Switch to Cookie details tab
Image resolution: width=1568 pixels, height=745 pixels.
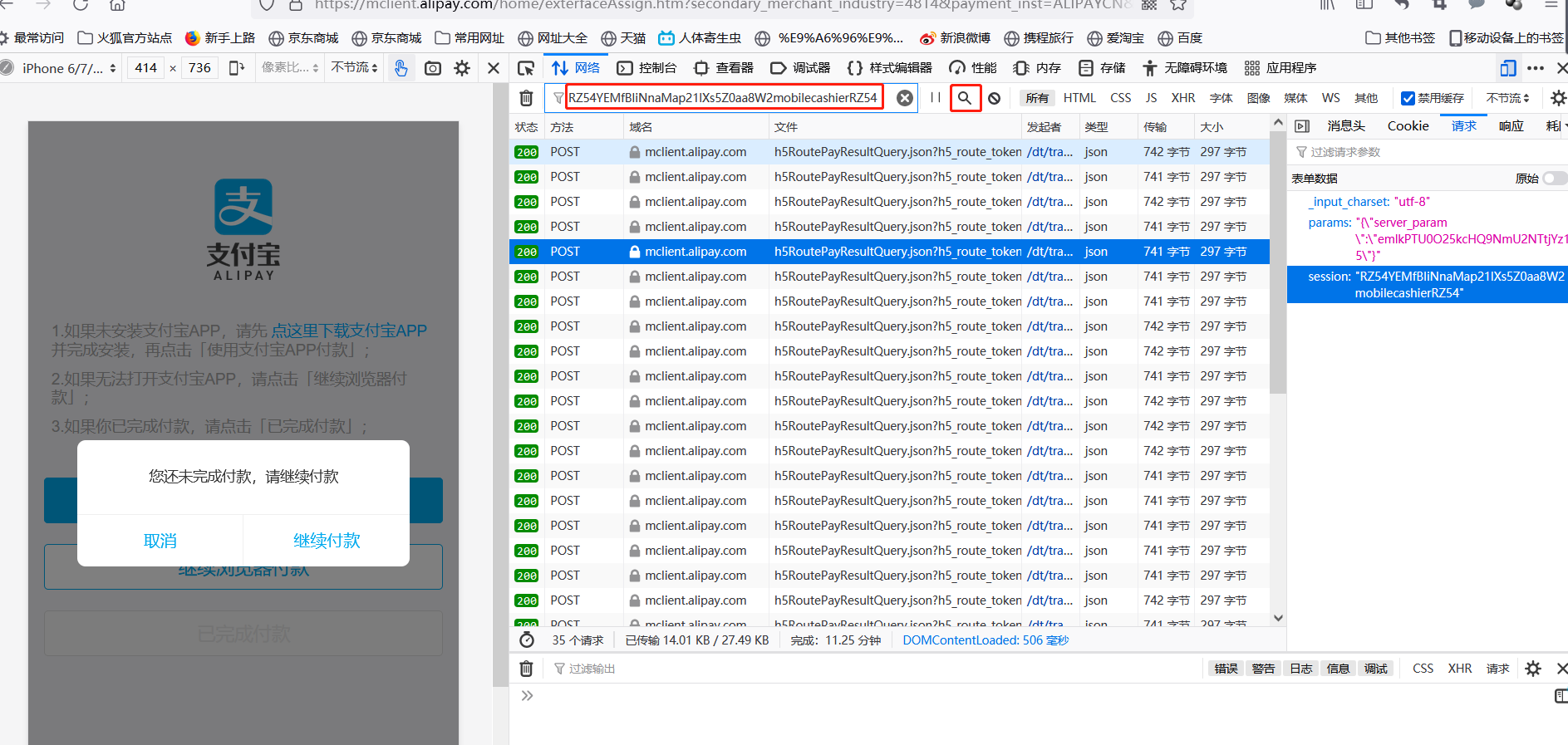pyautogui.click(x=1408, y=126)
